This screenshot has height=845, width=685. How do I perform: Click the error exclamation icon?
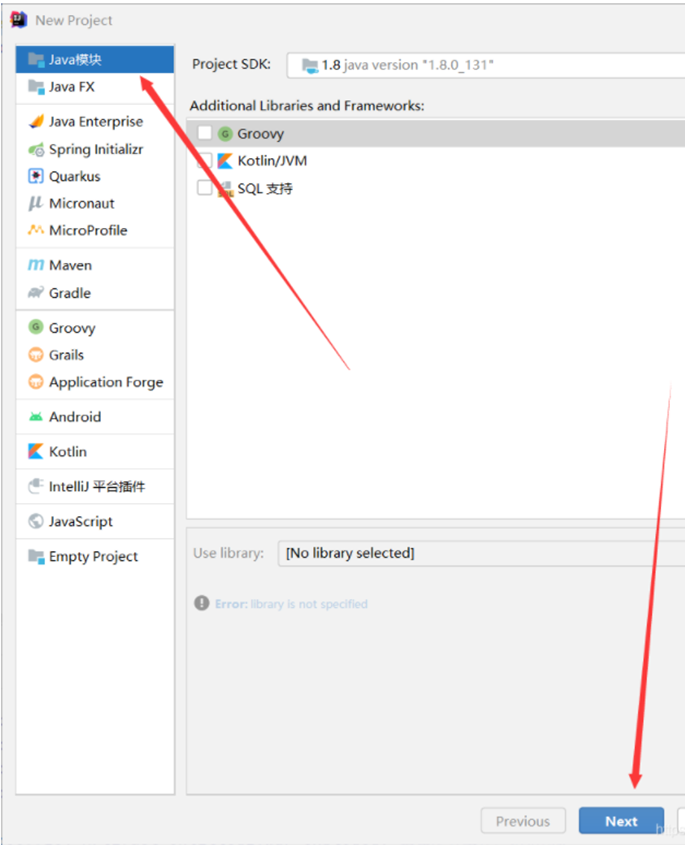(202, 603)
